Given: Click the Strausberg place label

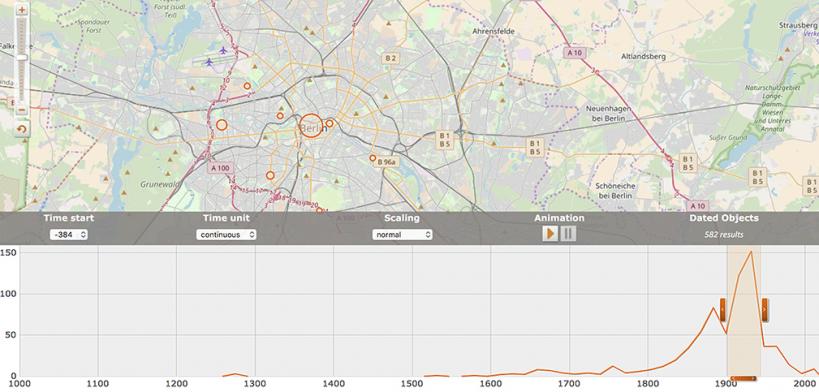Looking at the screenshot, I should 798,25.
